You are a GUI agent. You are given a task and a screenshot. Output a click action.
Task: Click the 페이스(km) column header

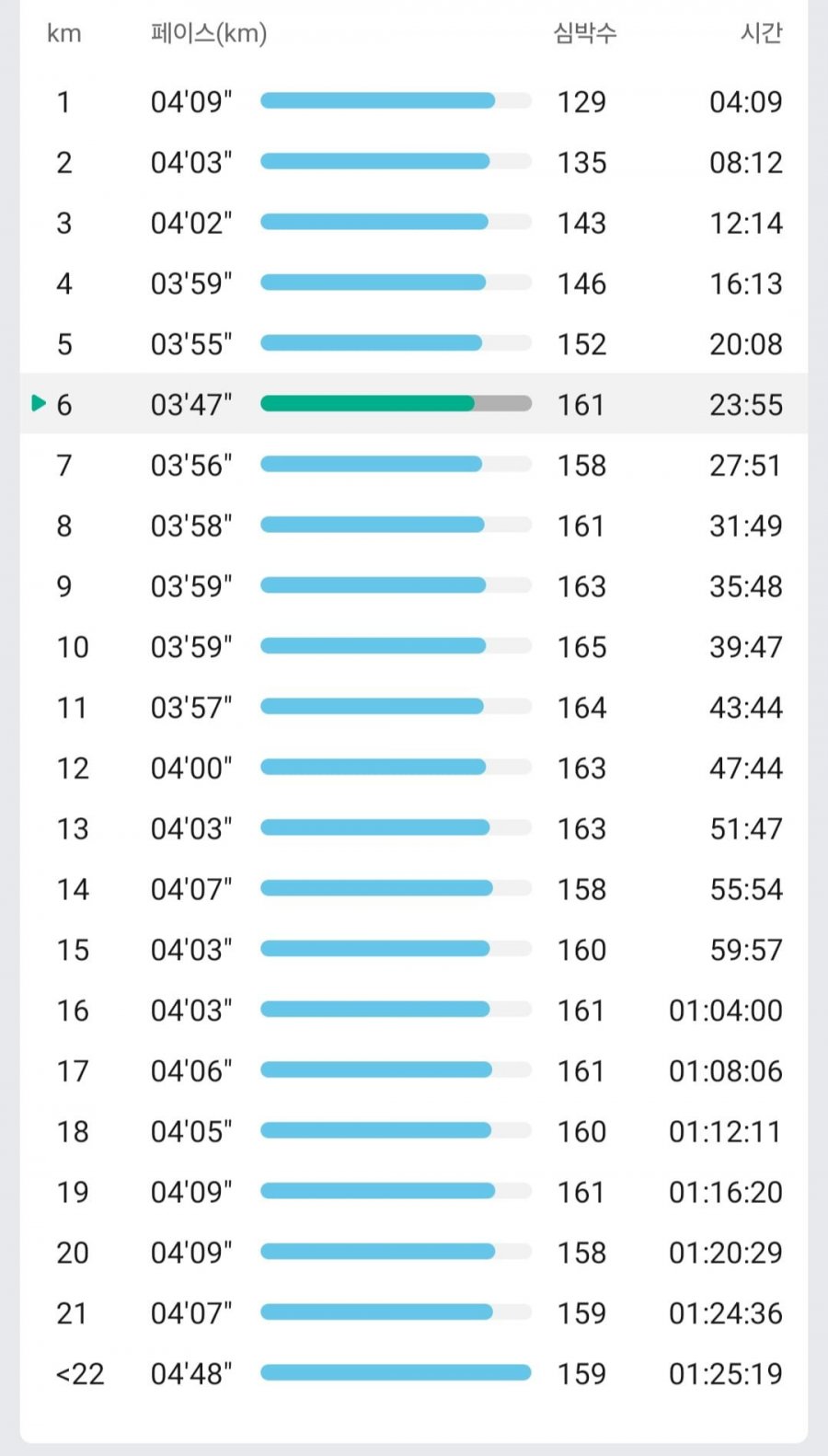tap(209, 34)
